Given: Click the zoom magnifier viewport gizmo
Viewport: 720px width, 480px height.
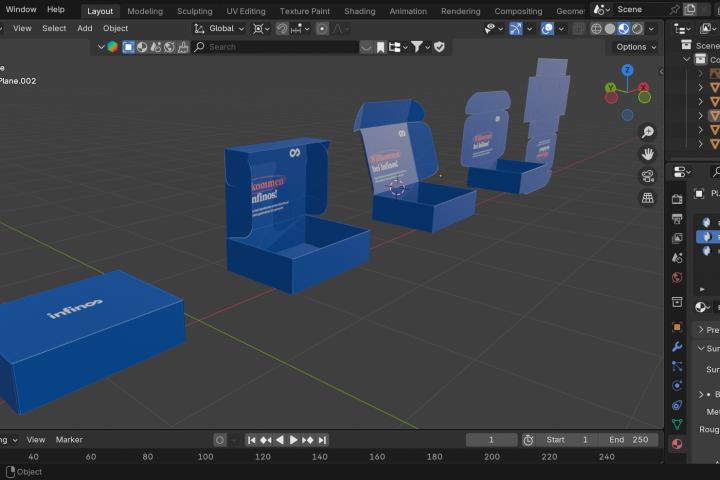Looking at the screenshot, I should pos(647,132).
